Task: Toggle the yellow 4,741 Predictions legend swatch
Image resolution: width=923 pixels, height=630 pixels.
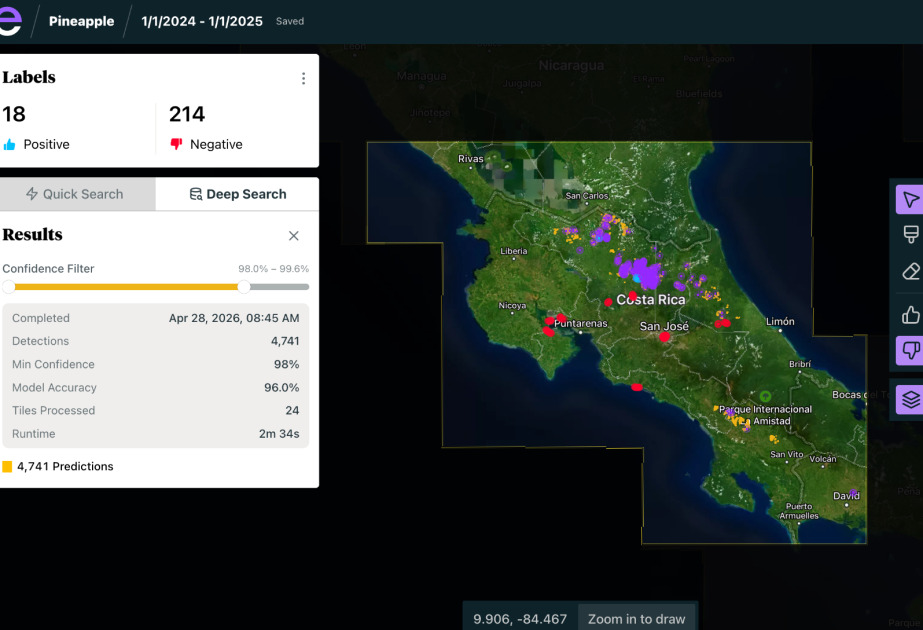Action: (x=8, y=466)
